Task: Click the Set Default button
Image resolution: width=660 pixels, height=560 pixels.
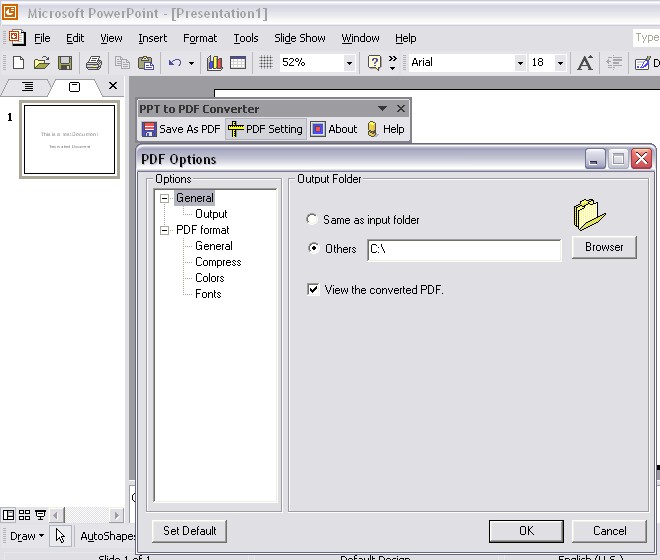Action: [189, 531]
